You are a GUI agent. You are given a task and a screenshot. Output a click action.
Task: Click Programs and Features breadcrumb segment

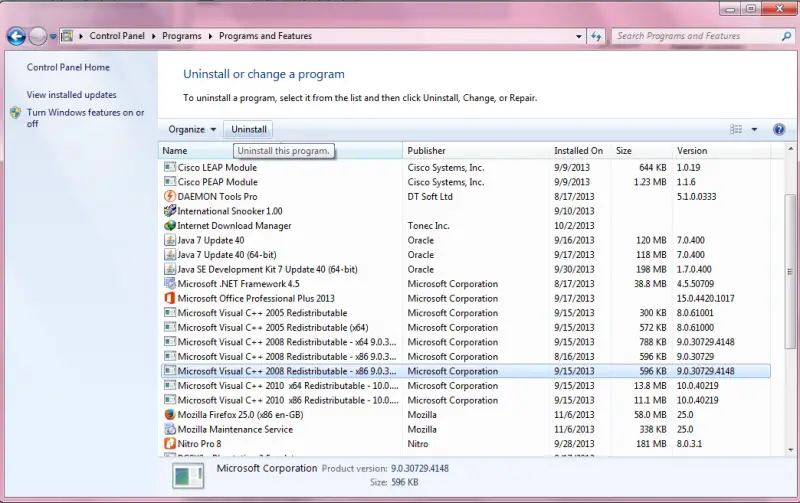[265, 36]
